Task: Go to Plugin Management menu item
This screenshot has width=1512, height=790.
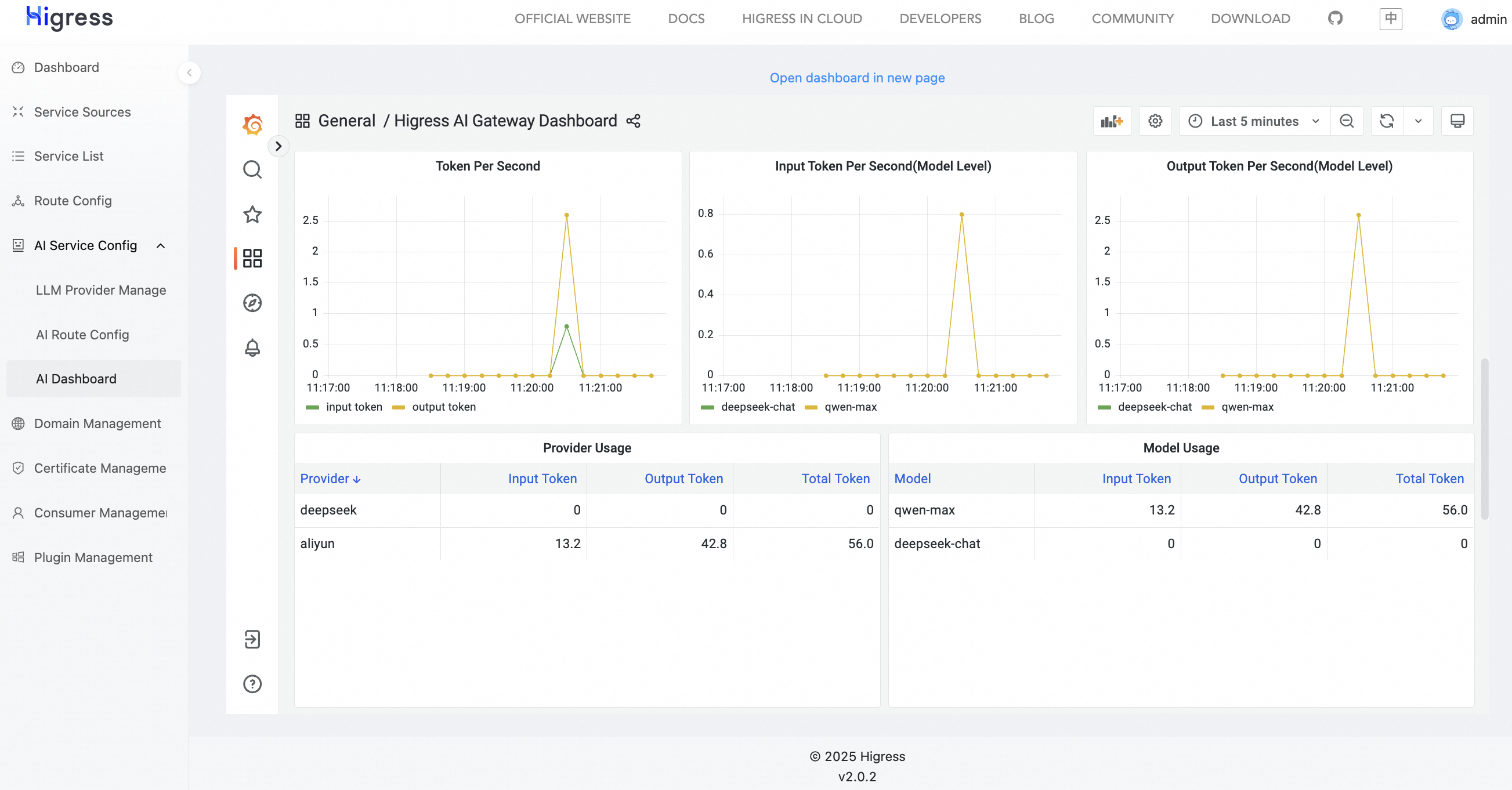Action: point(93,557)
